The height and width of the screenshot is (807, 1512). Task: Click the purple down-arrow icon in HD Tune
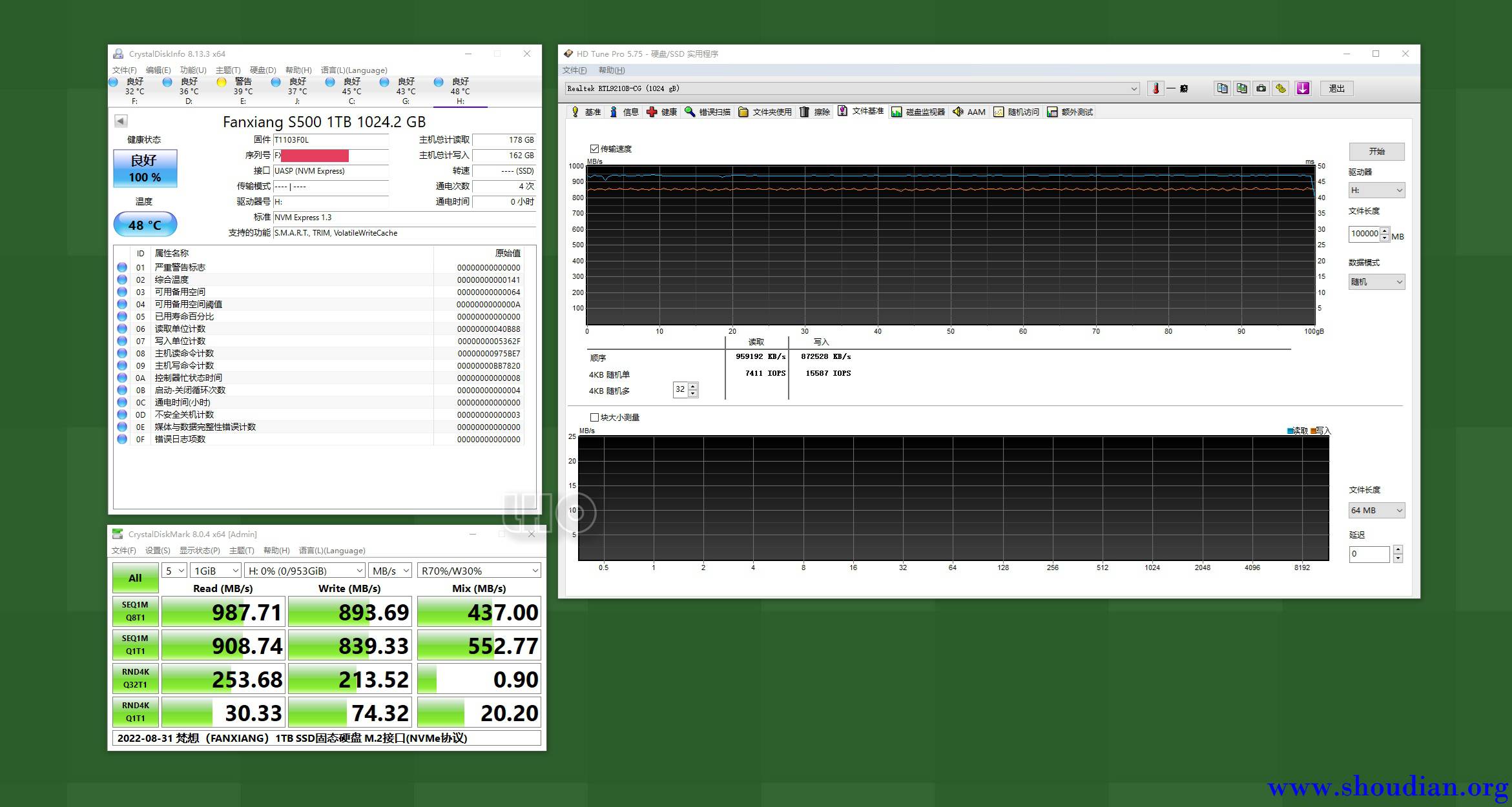(x=1303, y=88)
